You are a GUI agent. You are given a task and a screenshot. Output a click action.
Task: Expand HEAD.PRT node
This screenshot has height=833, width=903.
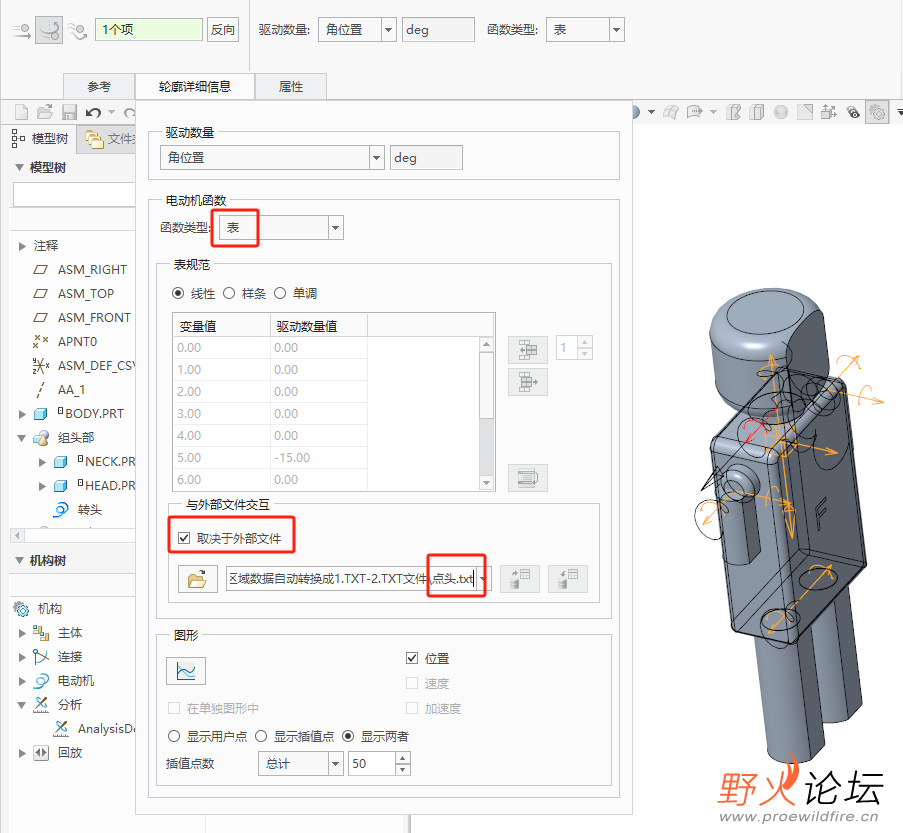pos(42,486)
